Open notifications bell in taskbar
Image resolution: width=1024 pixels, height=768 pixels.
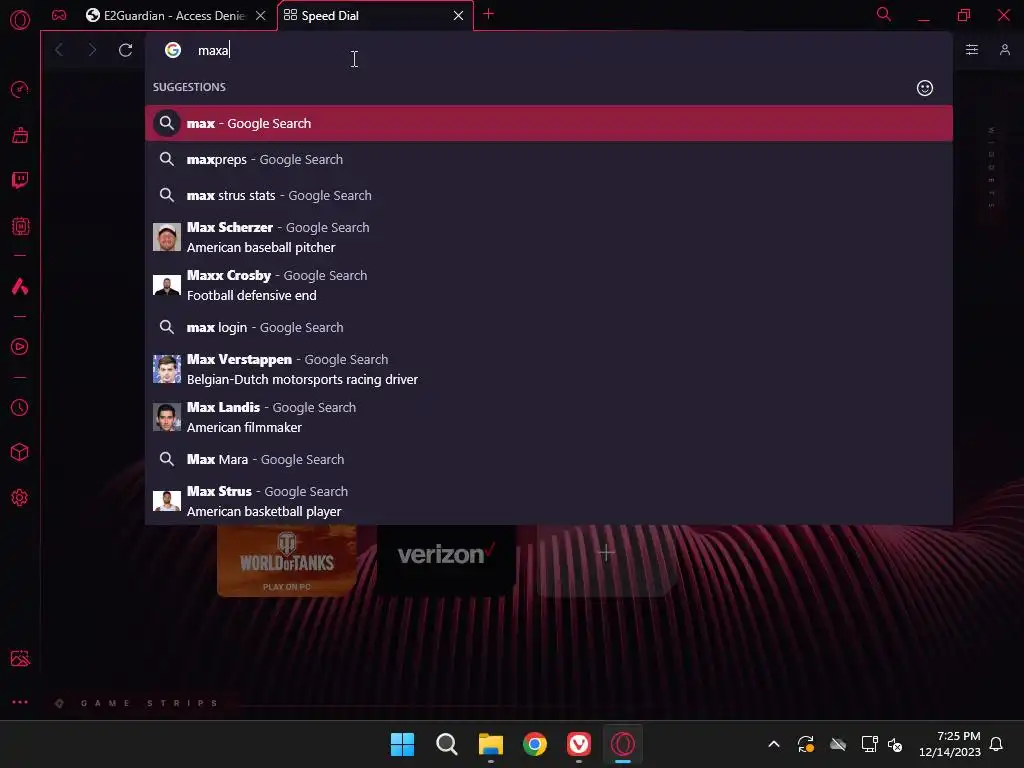(x=997, y=744)
